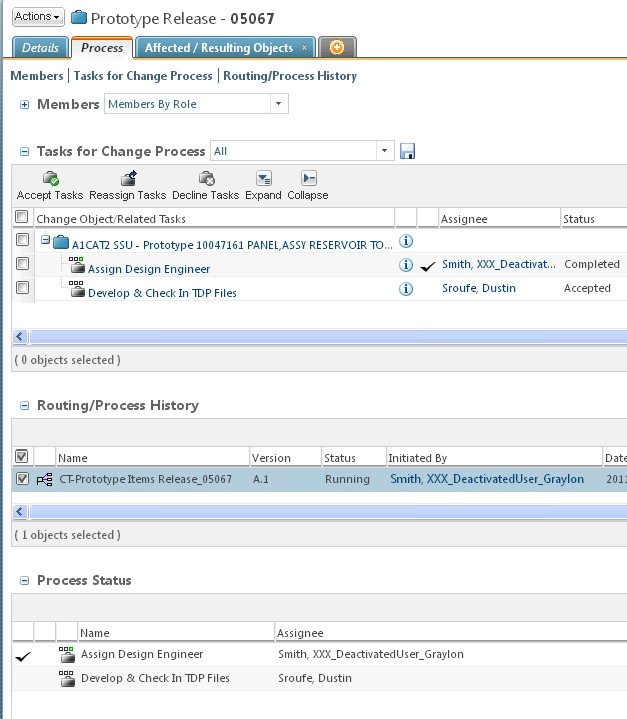Click the Reassign Tasks icon
This screenshot has height=719, width=627.
point(128,179)
